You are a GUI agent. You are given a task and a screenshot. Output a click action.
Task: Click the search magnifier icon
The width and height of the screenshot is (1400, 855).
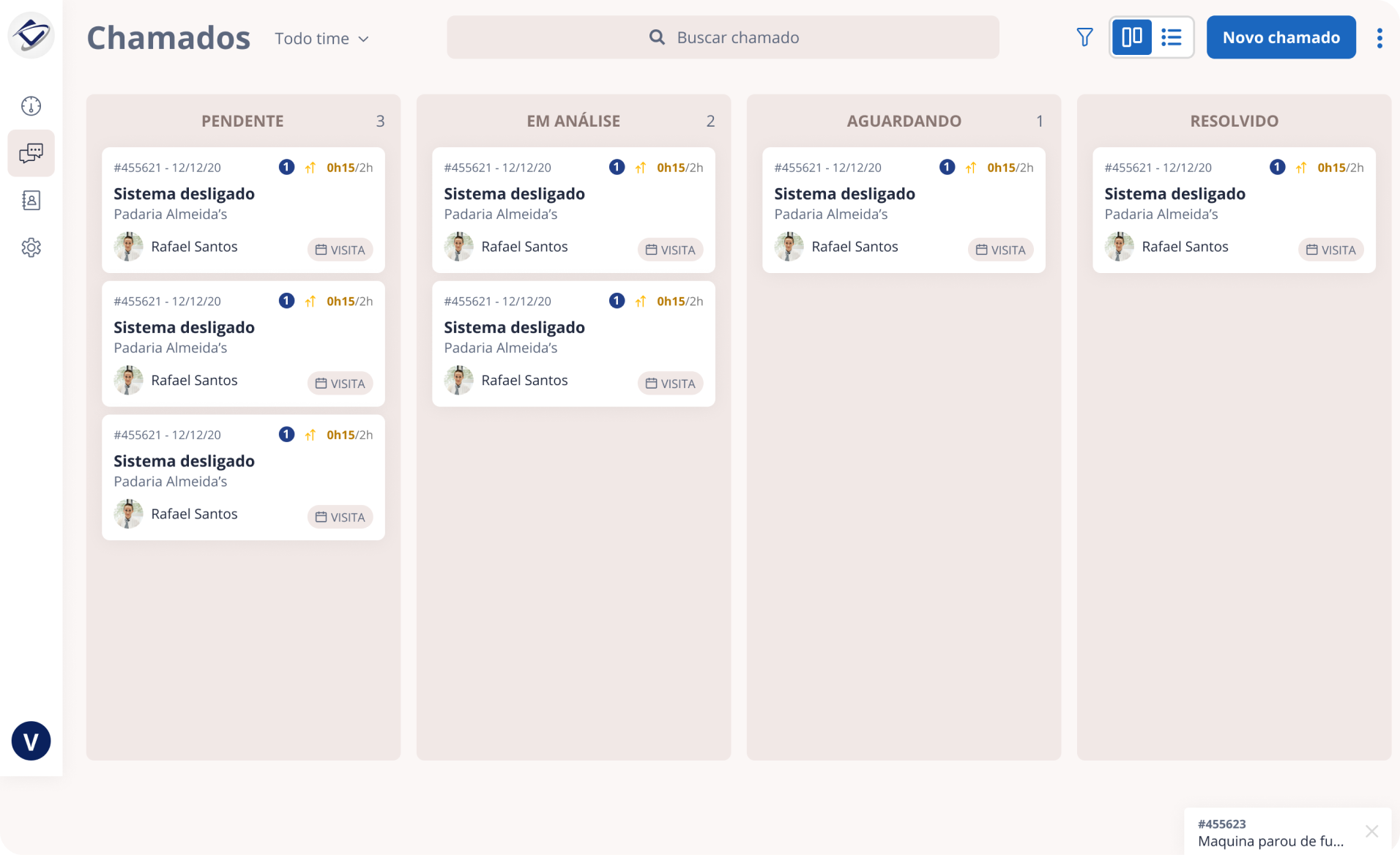(657, 37)
